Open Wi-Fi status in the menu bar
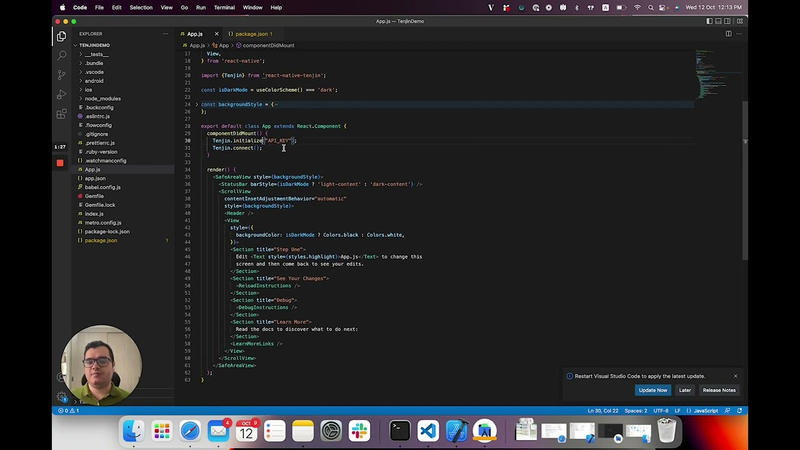800x450 pixels. [637, 8]
